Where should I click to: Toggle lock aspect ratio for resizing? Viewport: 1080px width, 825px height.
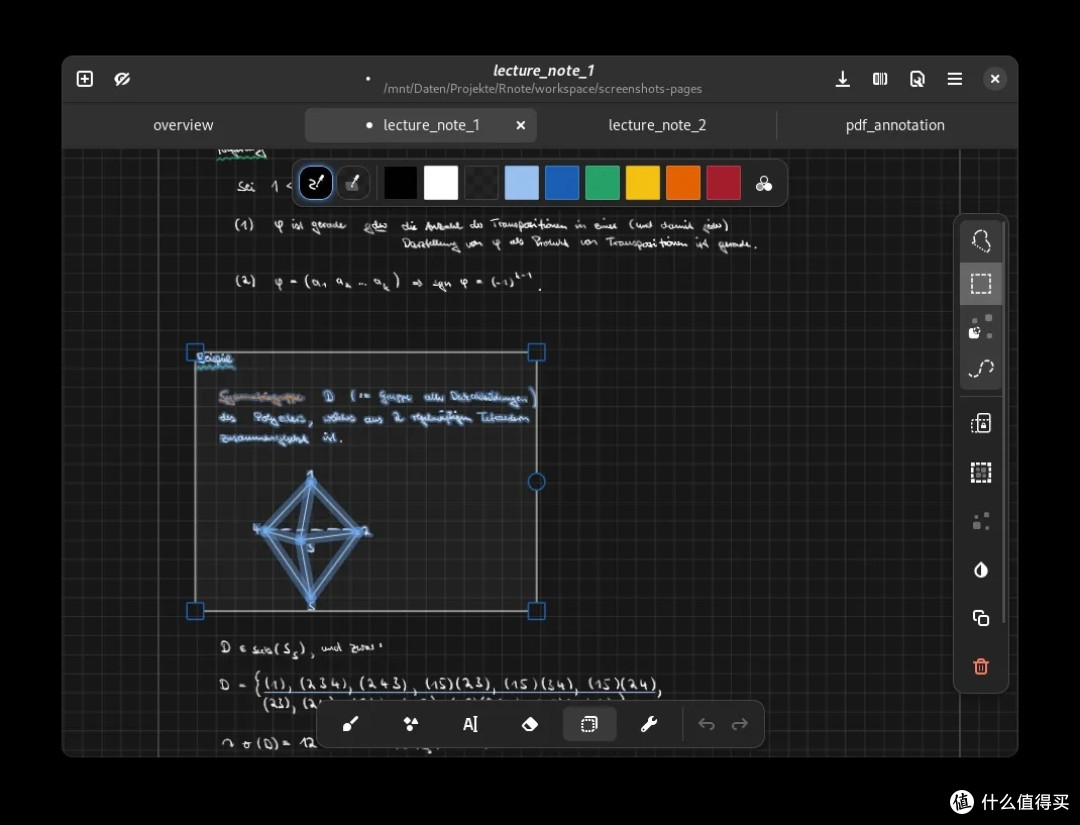tap(981, 424)
